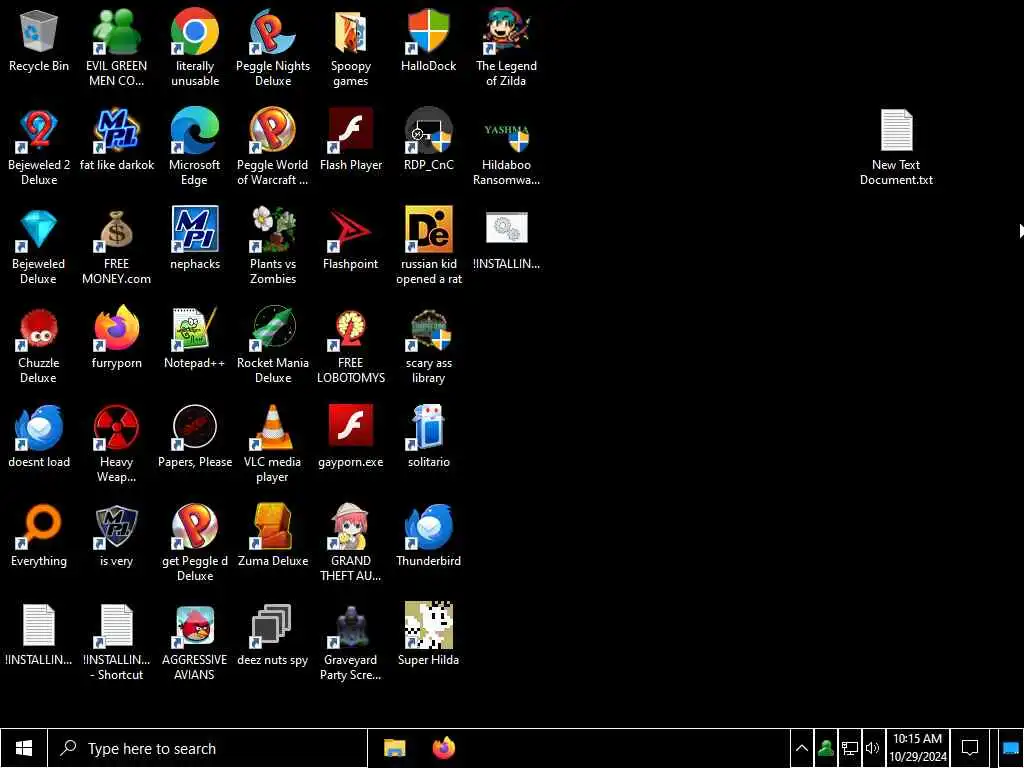Screen dimensions: 1024x768
Task: Click Heavy Weapon radiation icon
Action: pos(116,444)
